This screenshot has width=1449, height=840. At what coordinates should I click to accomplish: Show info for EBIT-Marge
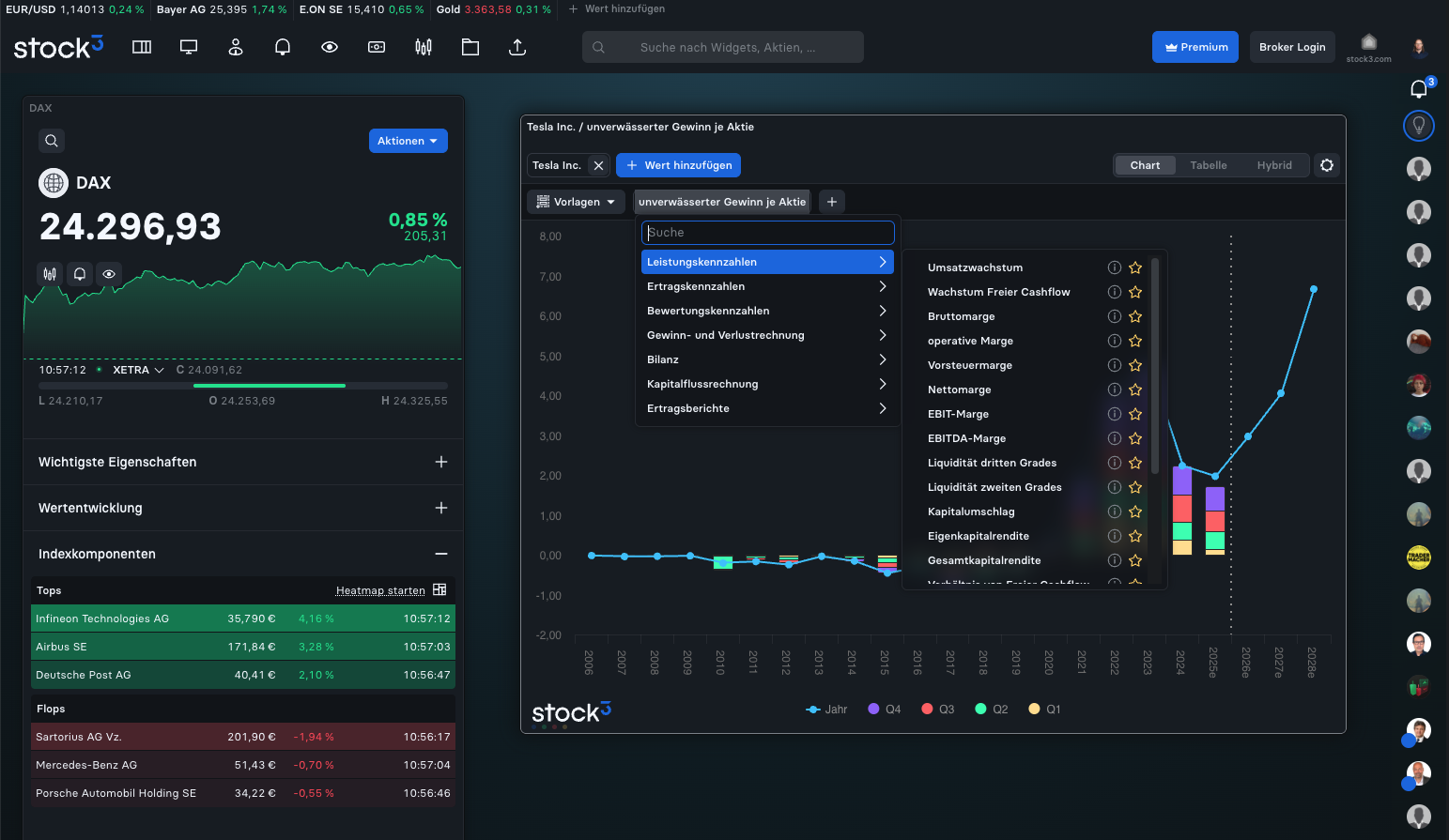coord(1115,414)
